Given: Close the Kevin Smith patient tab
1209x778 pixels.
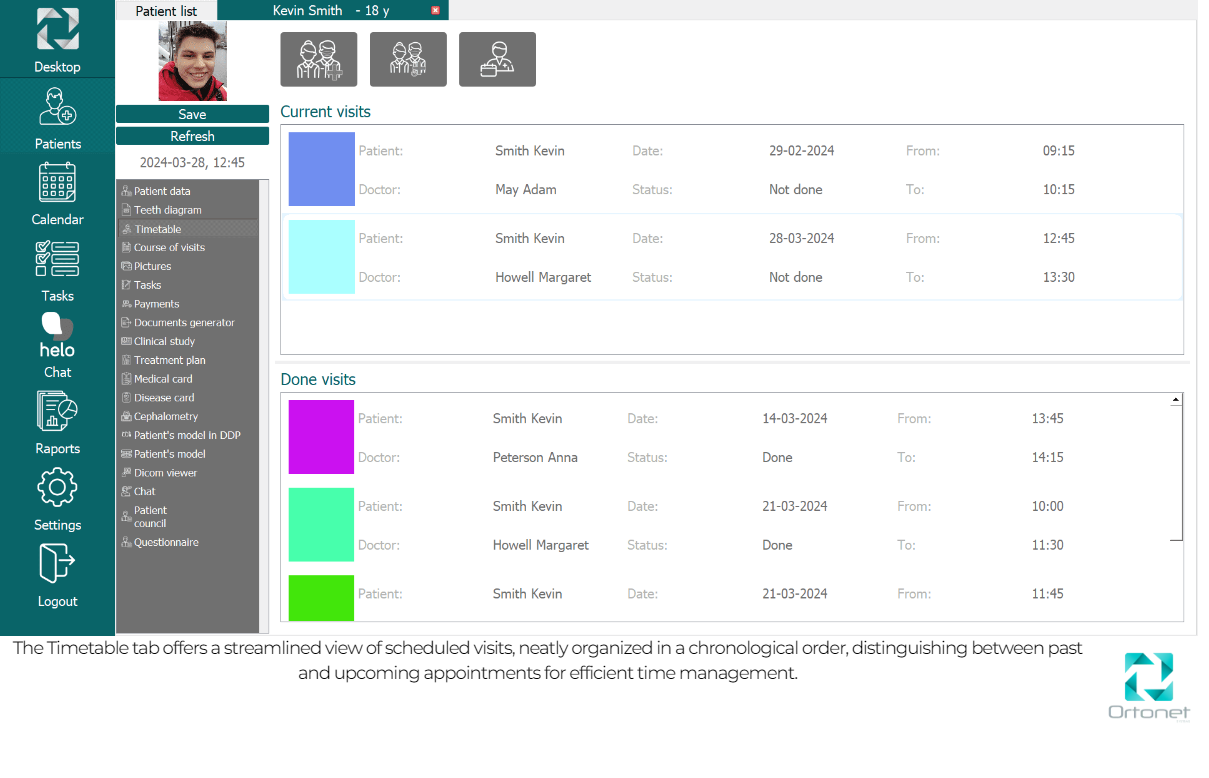Looking at the screenshot, I should pos(435,10).
